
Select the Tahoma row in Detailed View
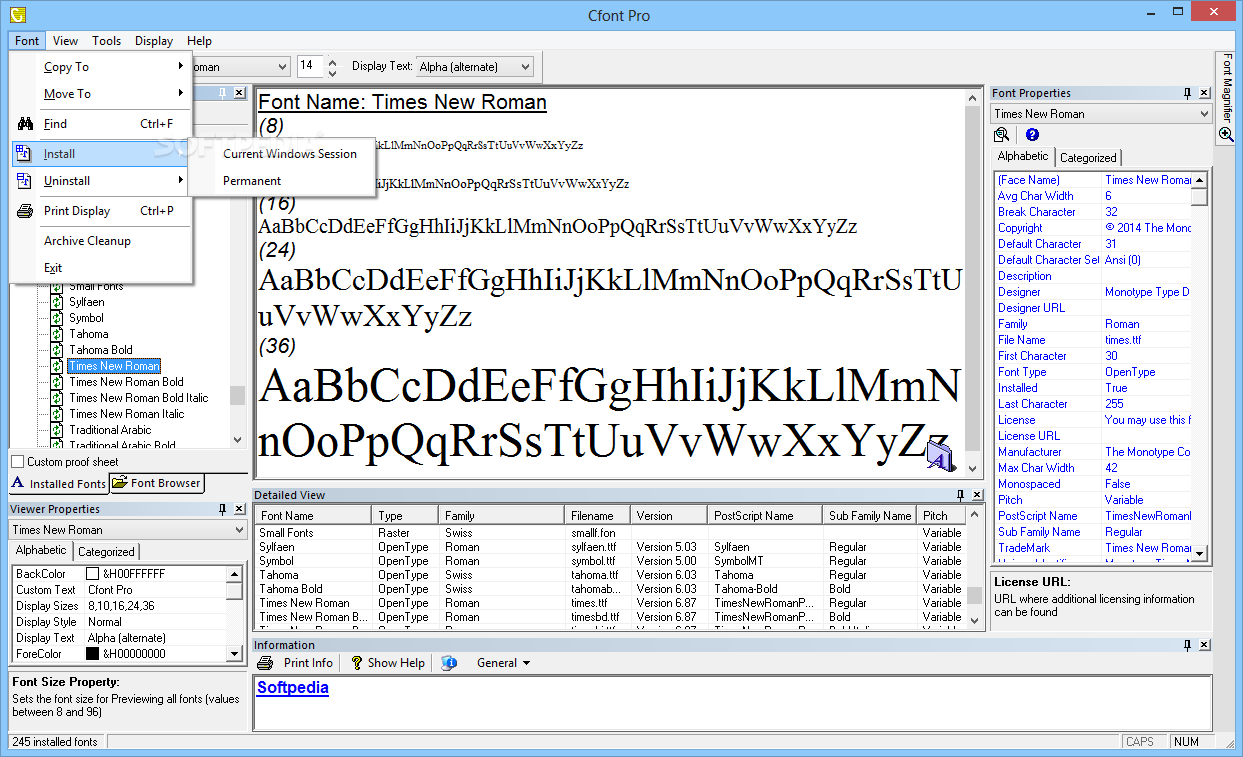tap(609, 575)
